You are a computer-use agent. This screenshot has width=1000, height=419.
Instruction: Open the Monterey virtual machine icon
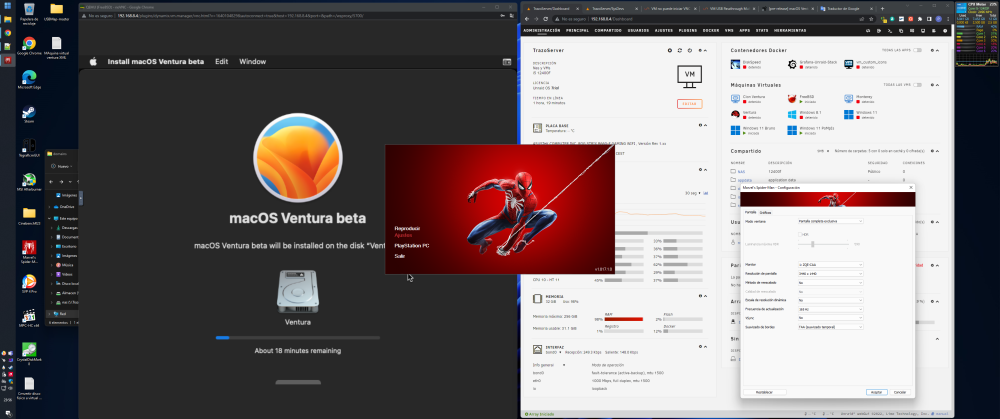coord(849,99)
